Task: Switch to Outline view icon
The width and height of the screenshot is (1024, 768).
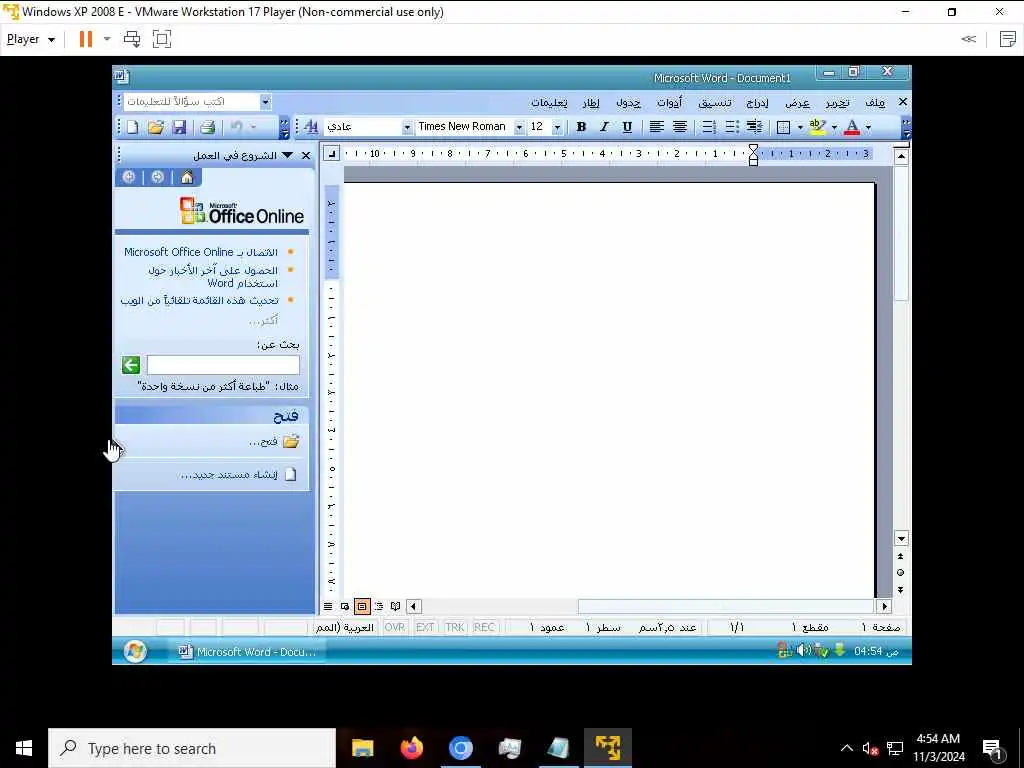Action: click(x=379, y=607)
